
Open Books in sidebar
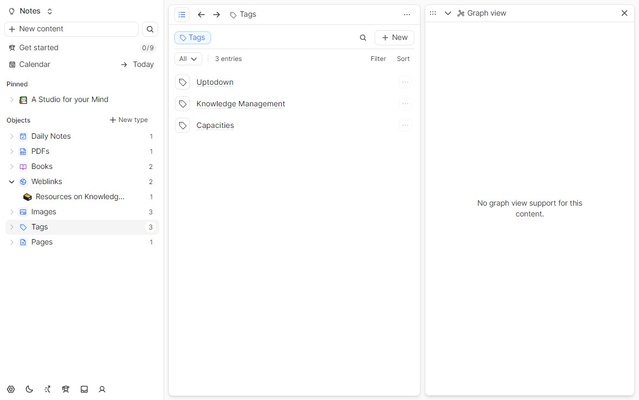click(42, 166)
